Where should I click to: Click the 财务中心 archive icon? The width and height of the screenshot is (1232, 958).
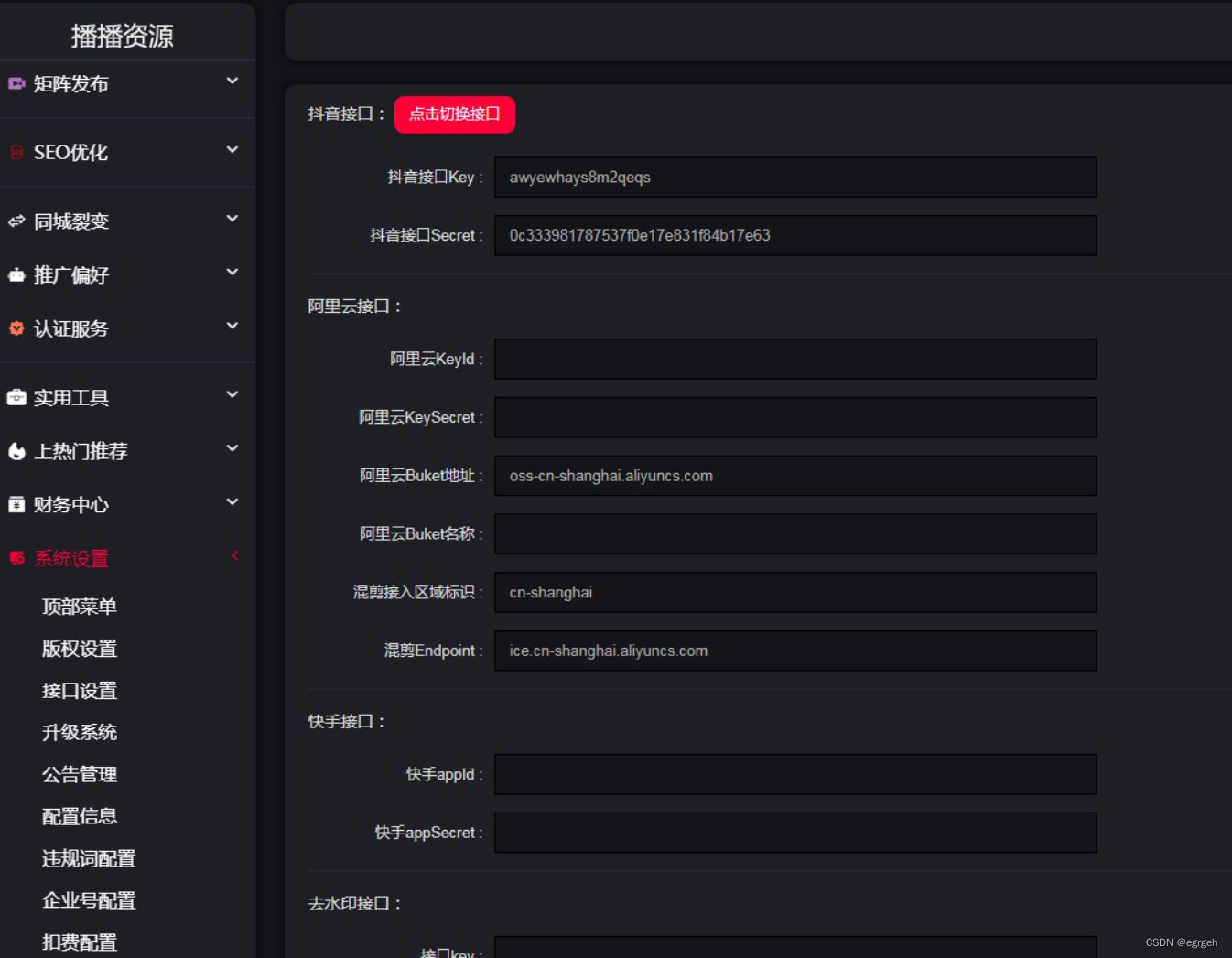(x=16, y=504)
